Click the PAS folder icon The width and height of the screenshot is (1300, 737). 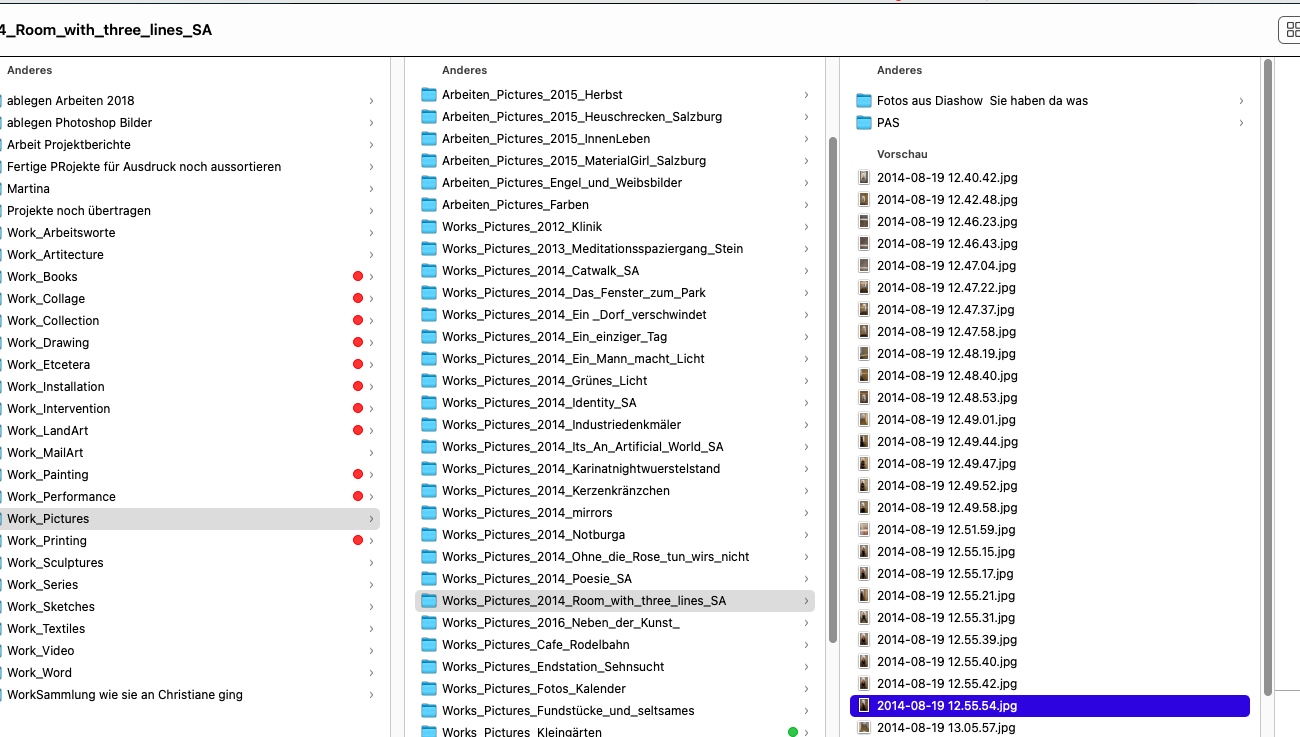(x=864, y=122)
